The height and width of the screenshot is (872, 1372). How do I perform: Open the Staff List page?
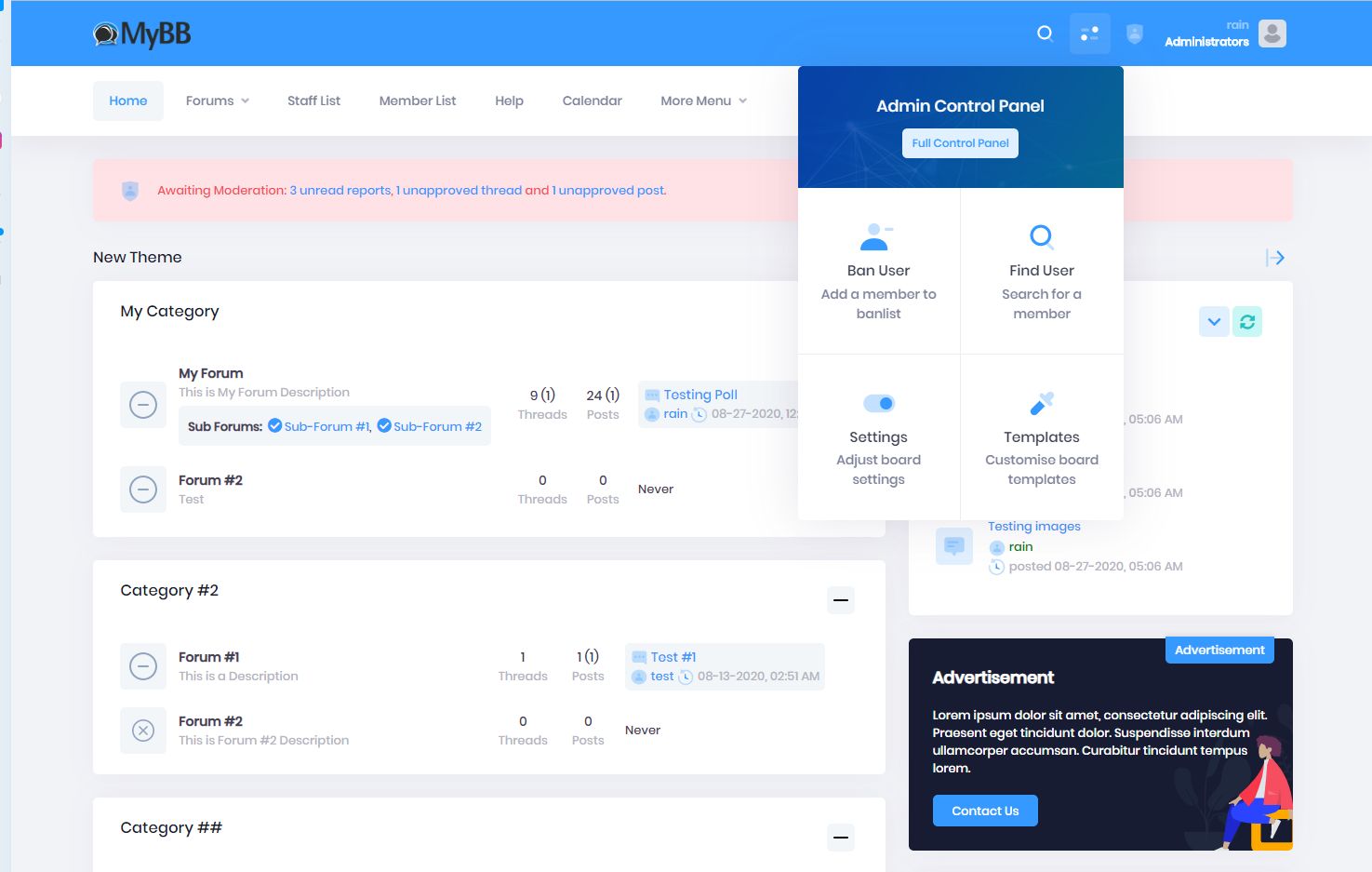313,101
